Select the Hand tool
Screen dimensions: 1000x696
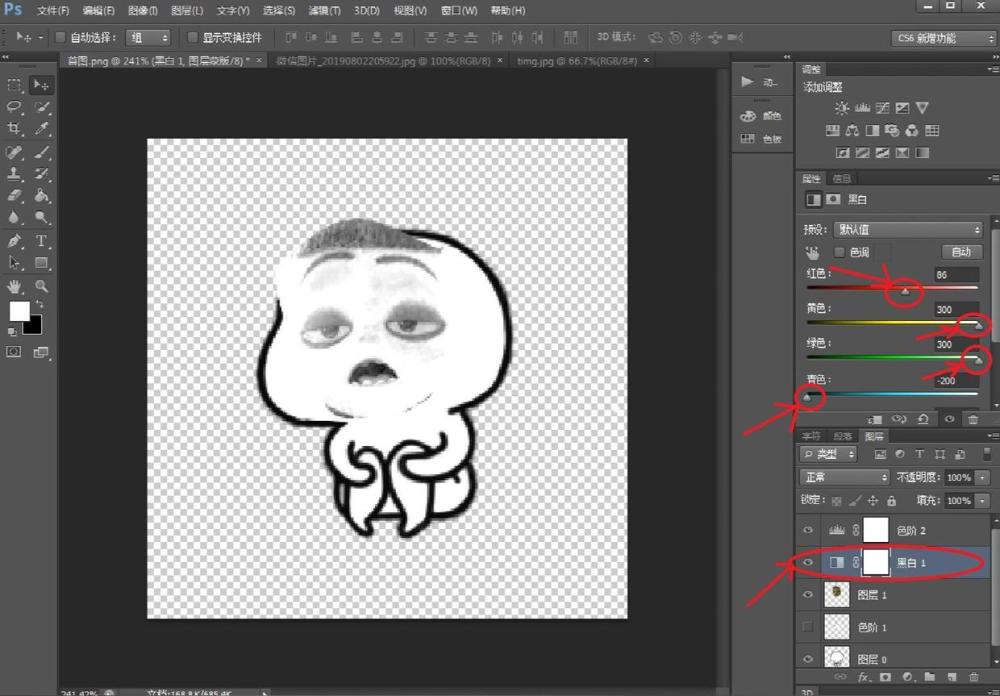(14, 286)
